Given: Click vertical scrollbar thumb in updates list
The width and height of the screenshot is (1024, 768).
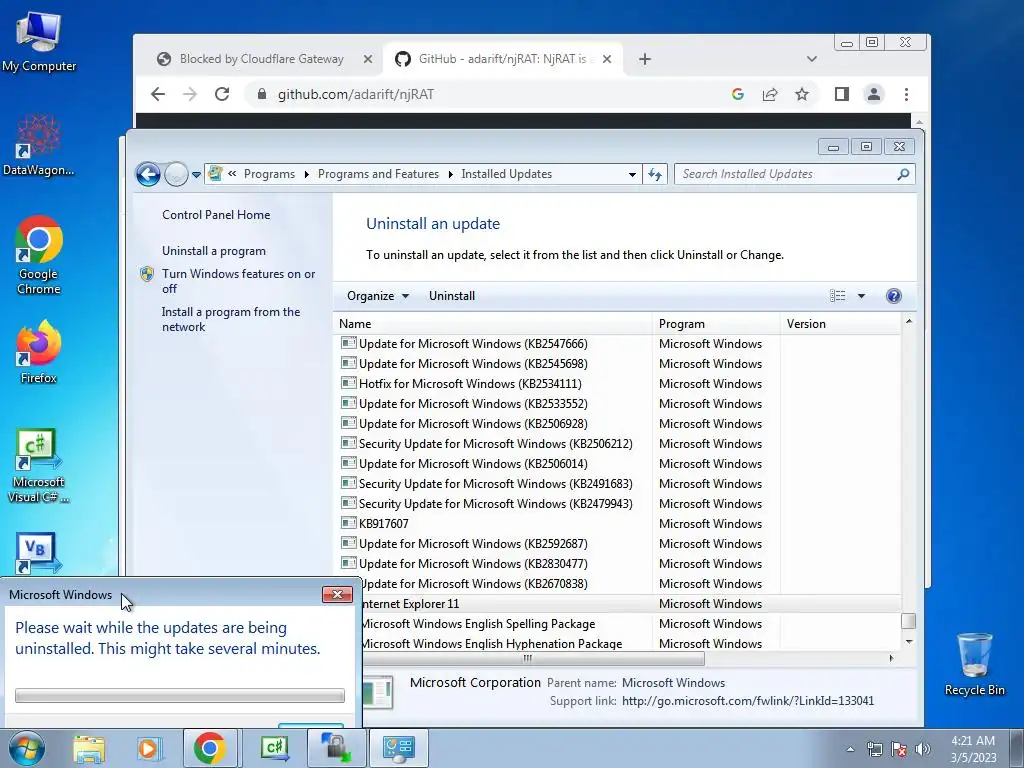Looking at the screenshot, I should pyautogui.click(x=908, y=621).
